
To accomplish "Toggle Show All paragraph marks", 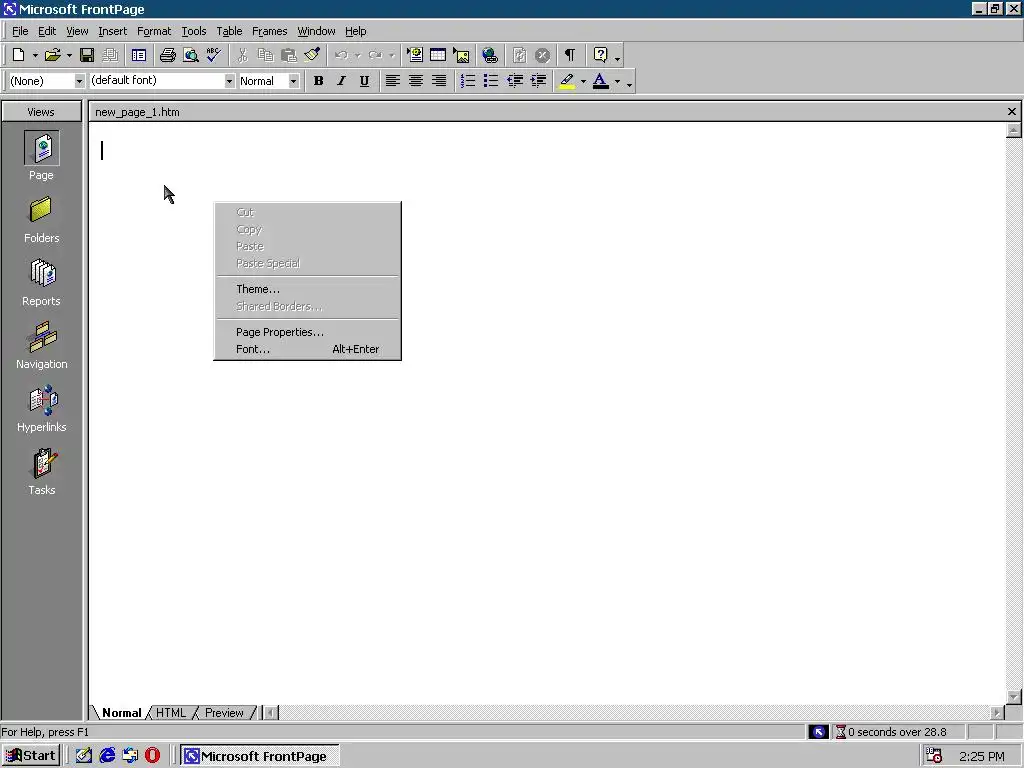I will pos(570,56).
